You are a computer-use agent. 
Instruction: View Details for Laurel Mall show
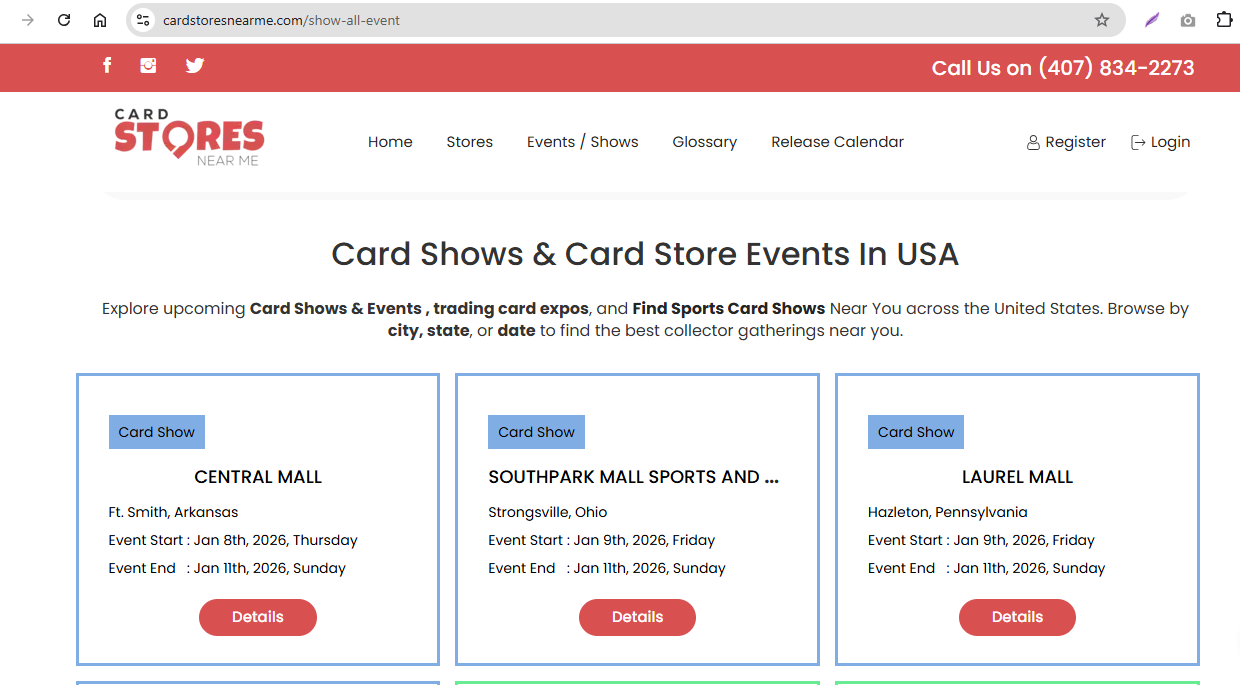1017,617
